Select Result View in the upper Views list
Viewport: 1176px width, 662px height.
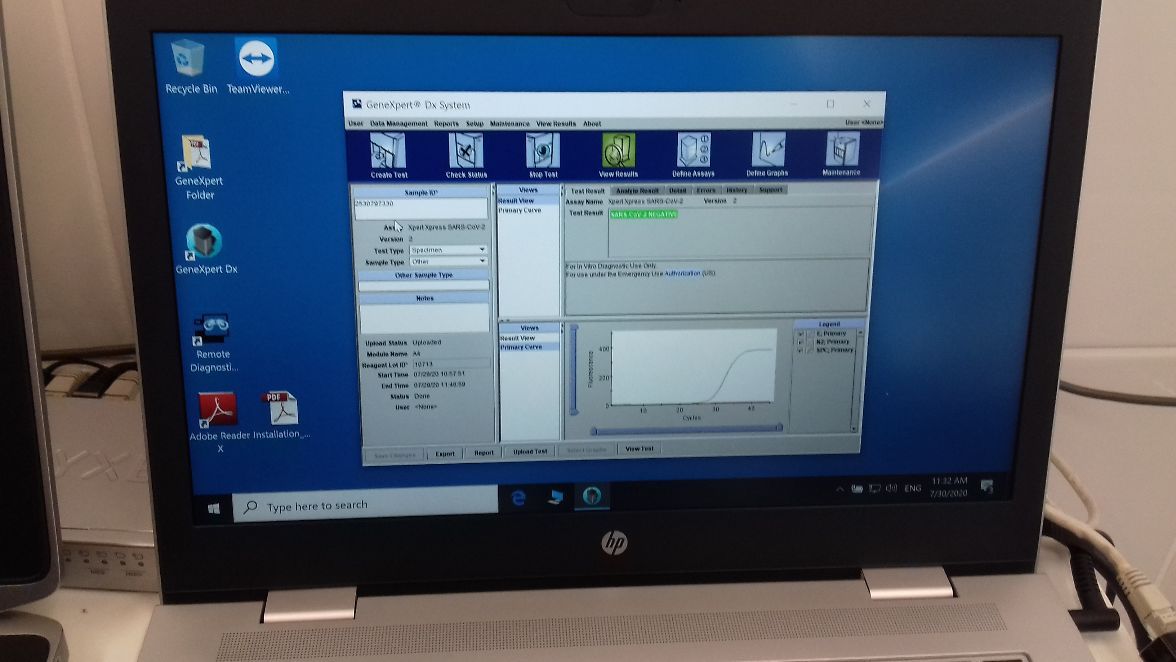pyautogui.click(x=528, y=201)
